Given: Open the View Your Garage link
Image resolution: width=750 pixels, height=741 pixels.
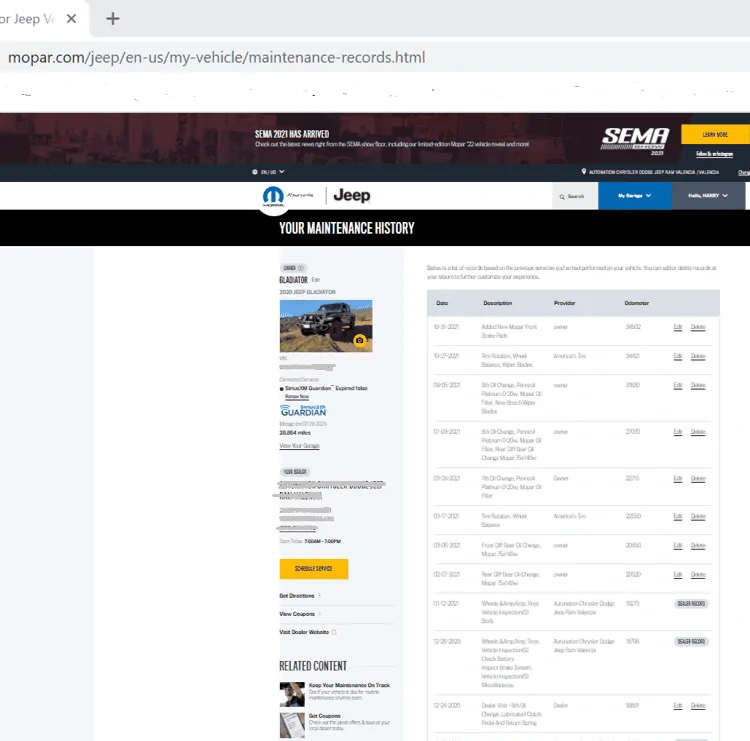Looking at the screenshot, I should pos(299,445).
